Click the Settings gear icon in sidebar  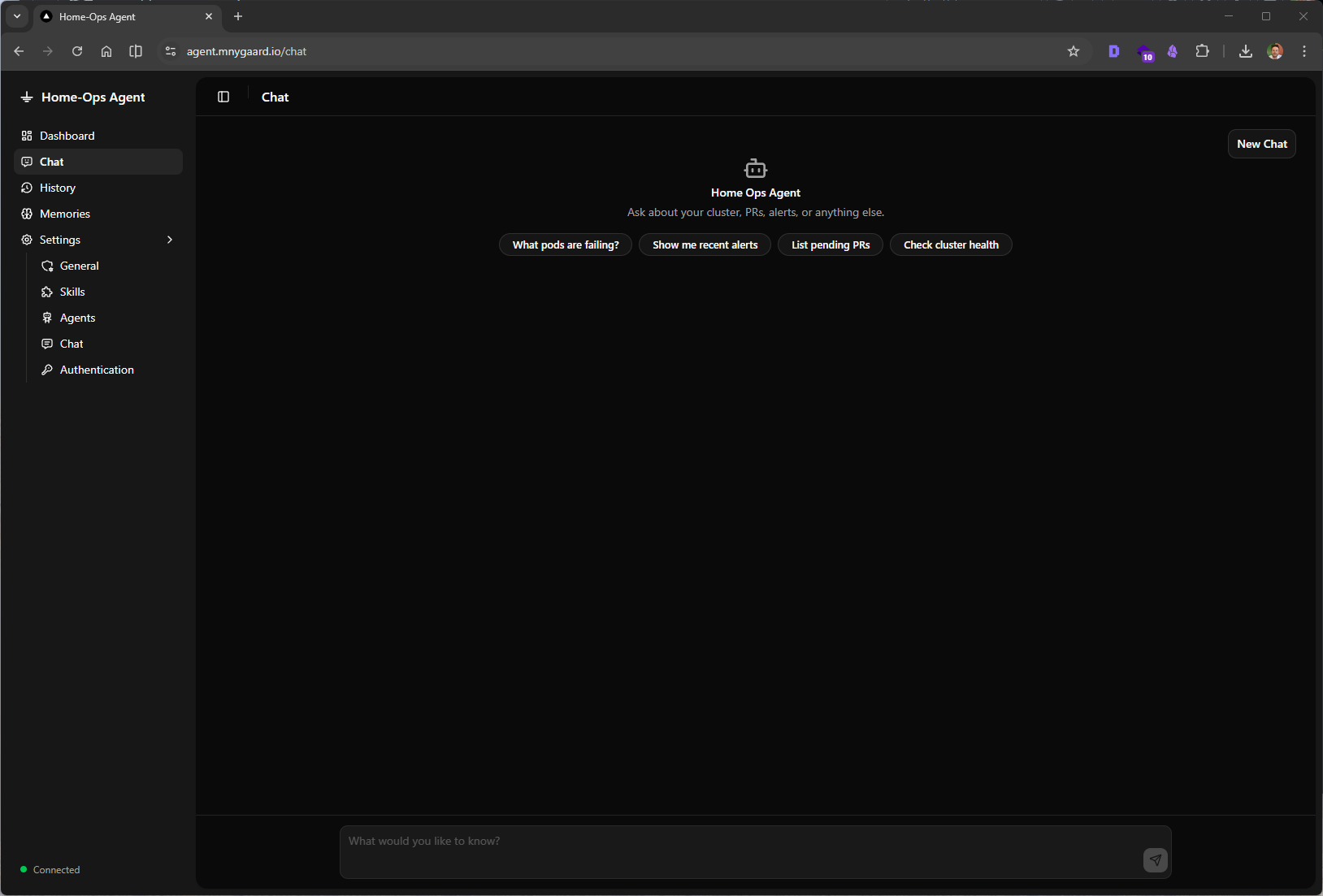click(x=27, y=240)
